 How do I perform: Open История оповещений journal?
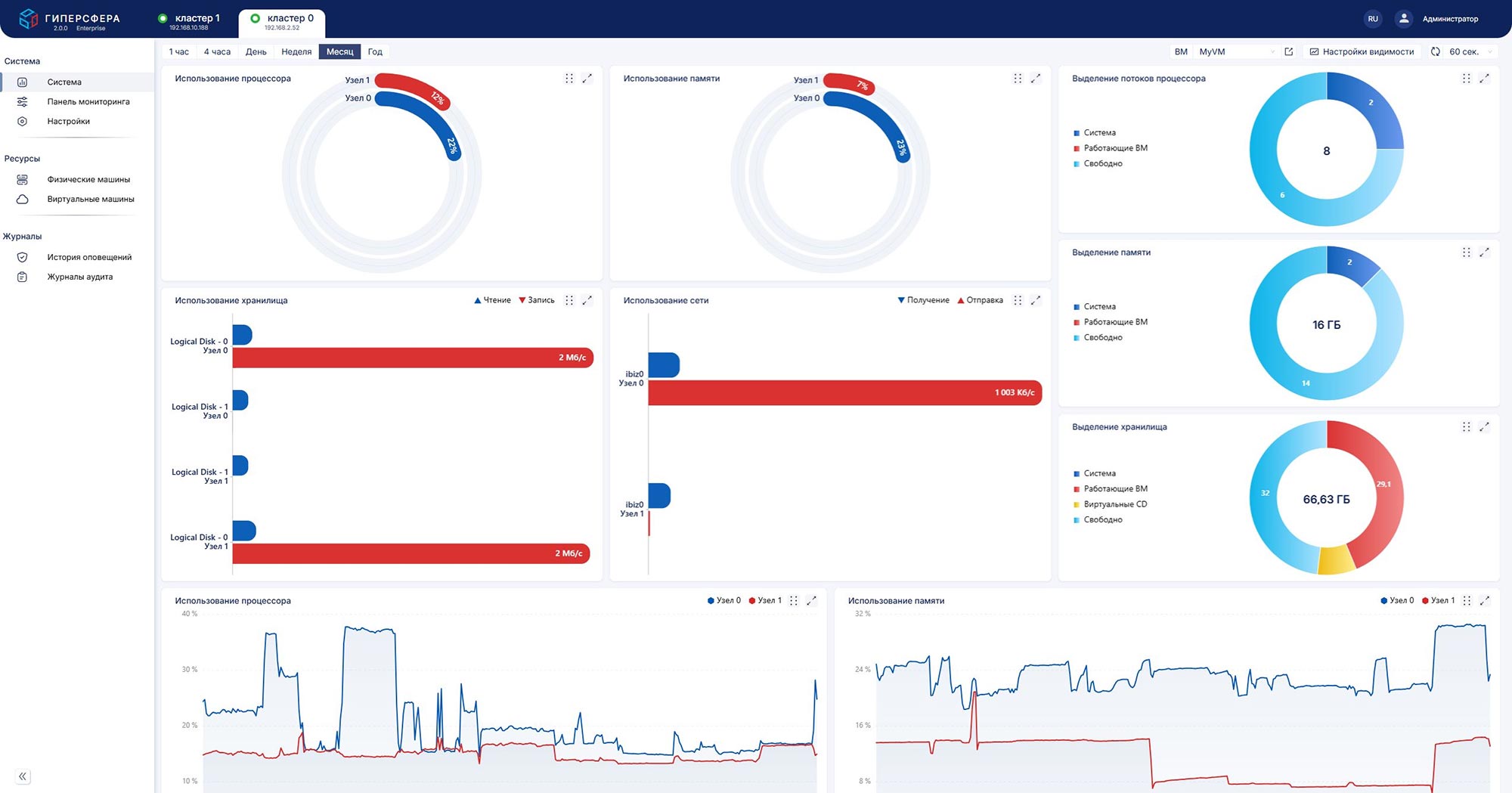point(77,257)
